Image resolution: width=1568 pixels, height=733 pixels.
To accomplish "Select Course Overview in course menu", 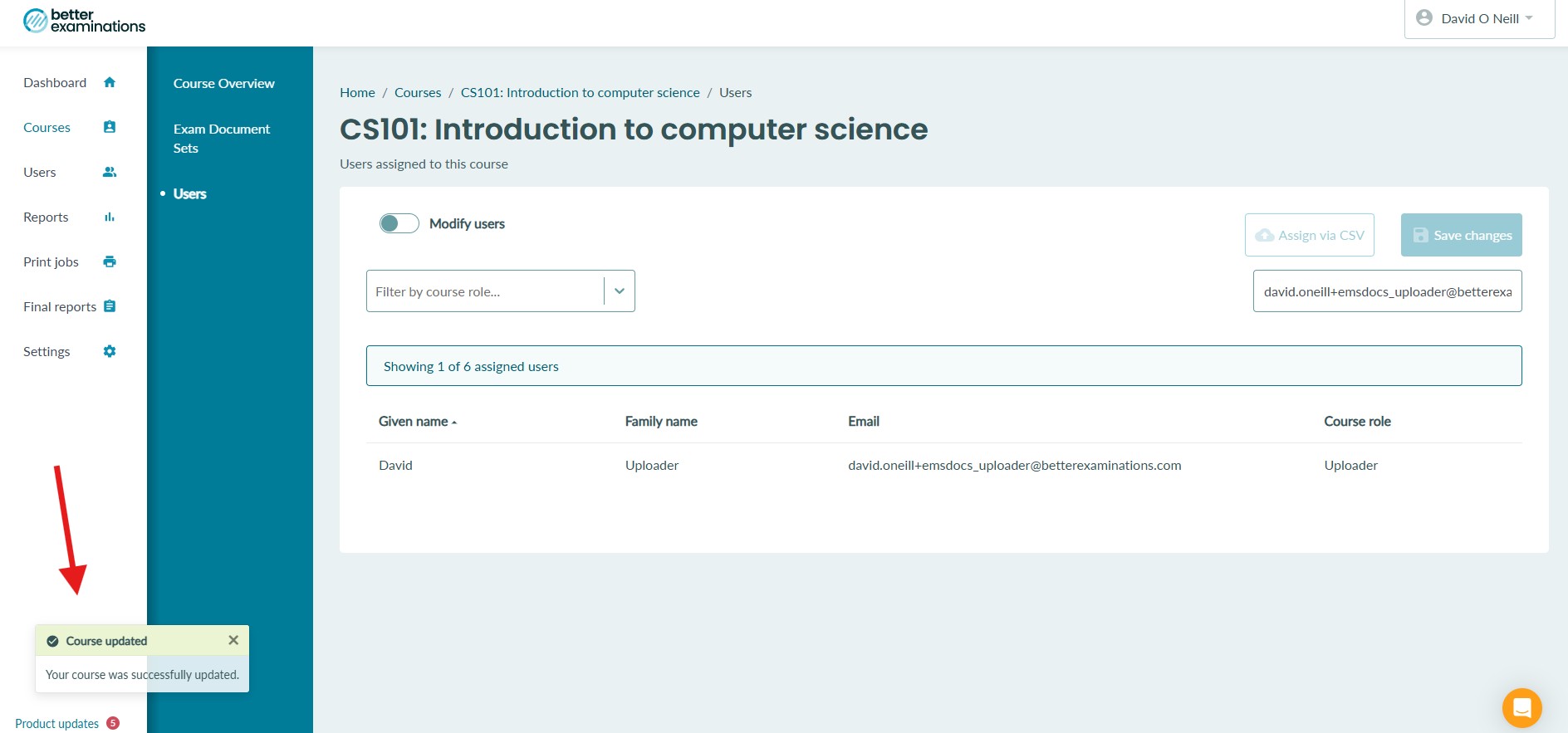I will coord(224,83).
